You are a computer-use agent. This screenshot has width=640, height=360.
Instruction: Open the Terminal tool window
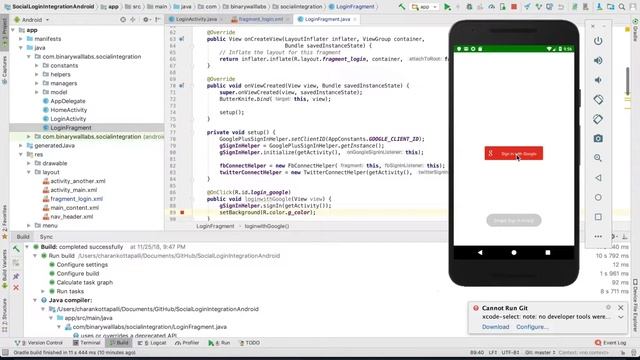[87, 343]
